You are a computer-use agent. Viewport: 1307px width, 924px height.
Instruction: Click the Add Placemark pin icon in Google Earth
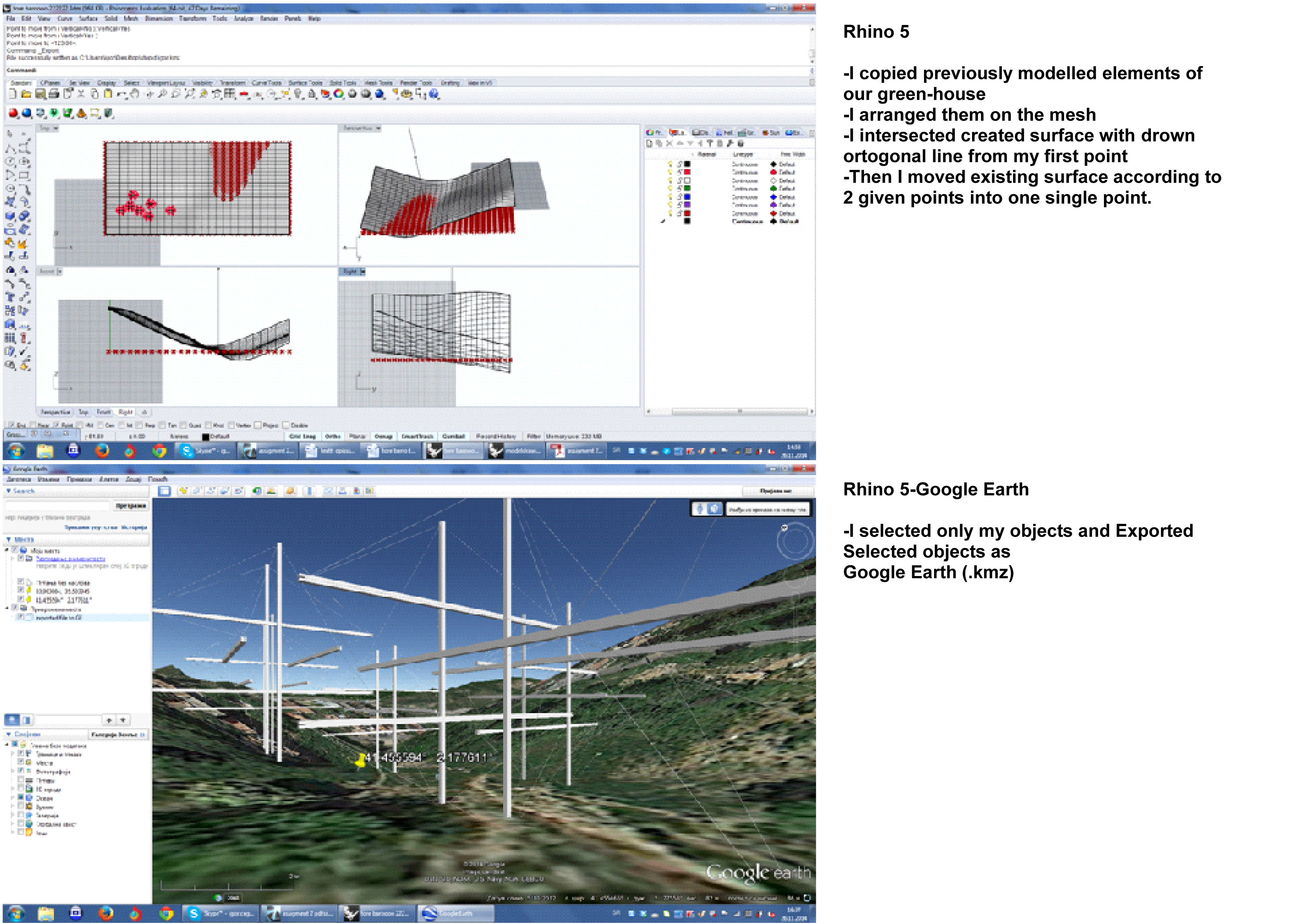183,491
